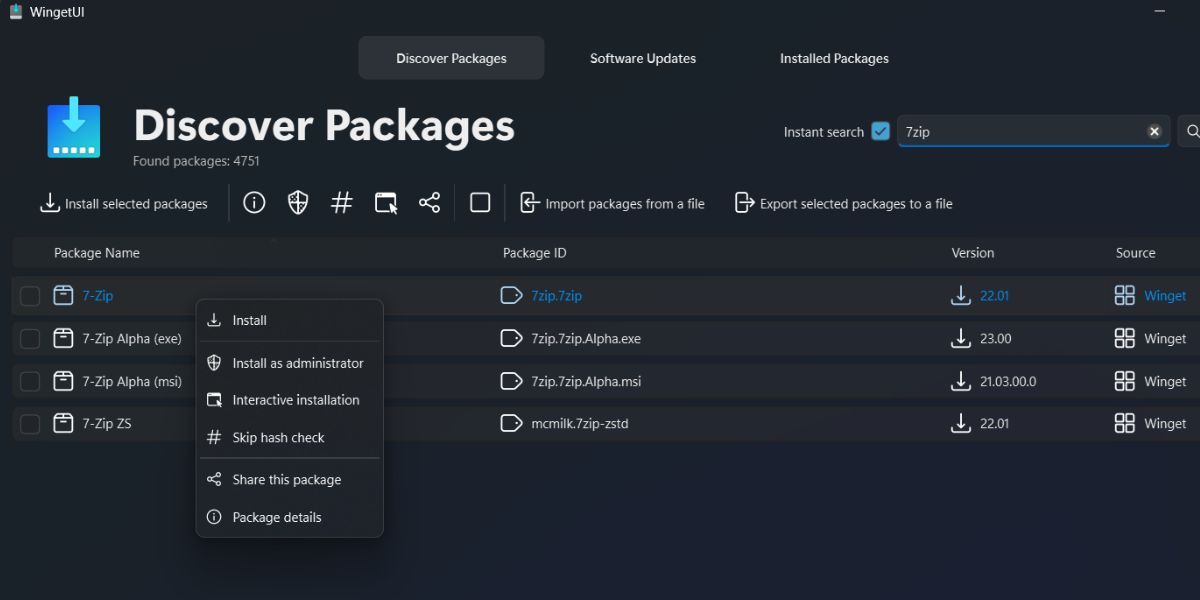
Task: Open package details toolbar info icon
Action: (254, 203)
